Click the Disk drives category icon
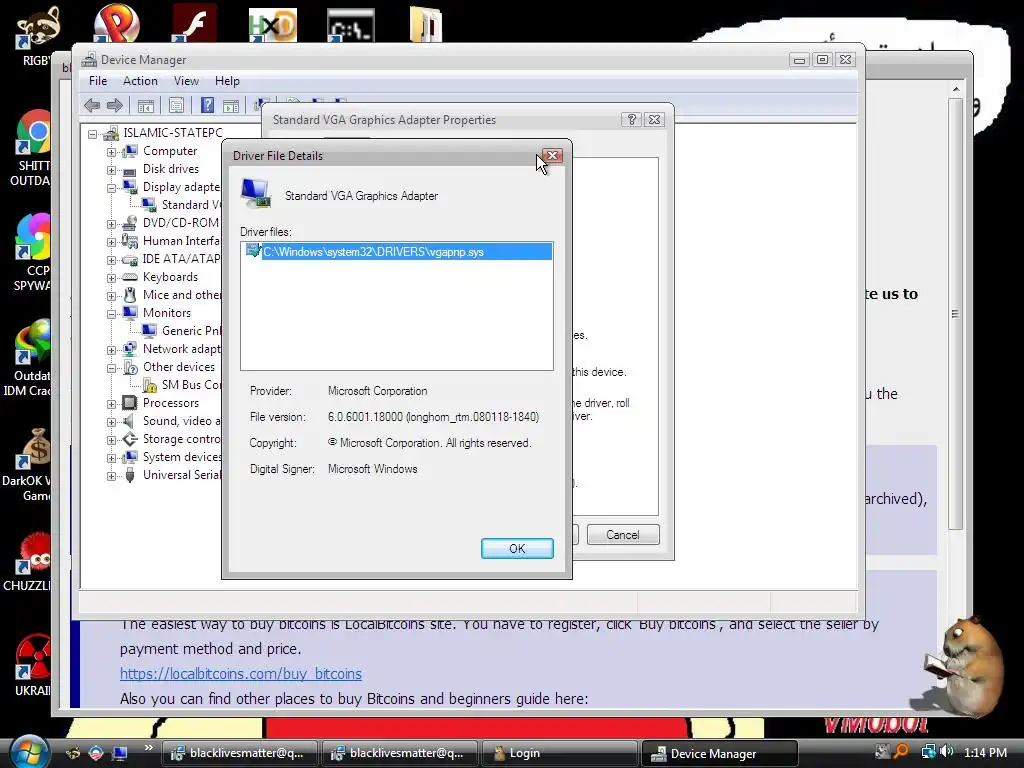Viewport: 1024px width, 768px height. [129, 170]
